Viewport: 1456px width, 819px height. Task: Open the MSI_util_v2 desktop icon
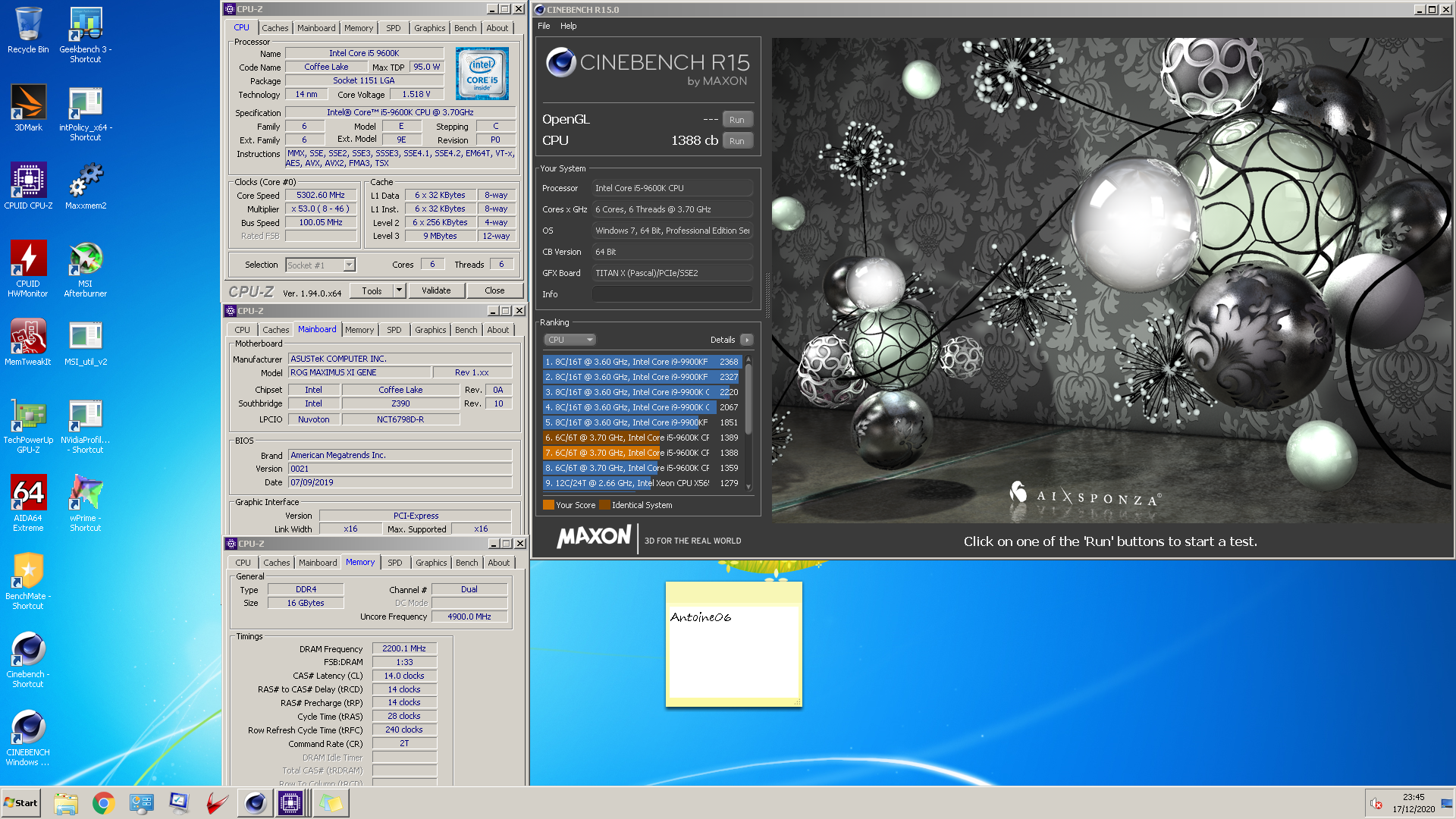coord(86,342)
